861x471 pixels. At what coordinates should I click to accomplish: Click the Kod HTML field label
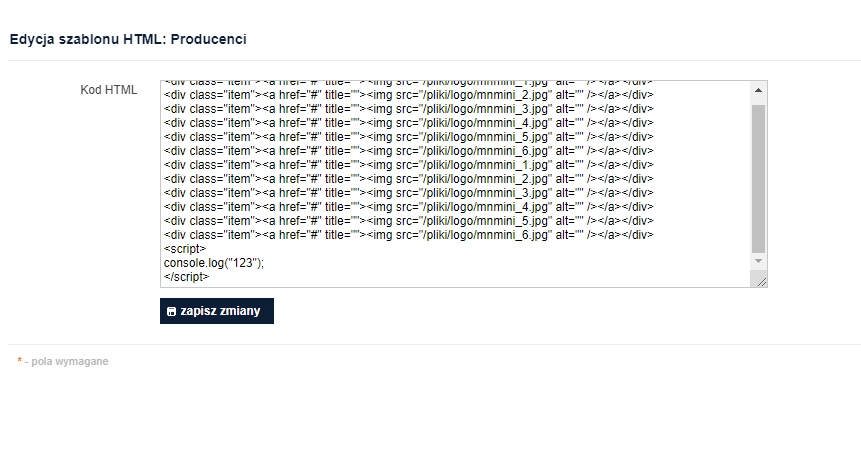[109, 90]
